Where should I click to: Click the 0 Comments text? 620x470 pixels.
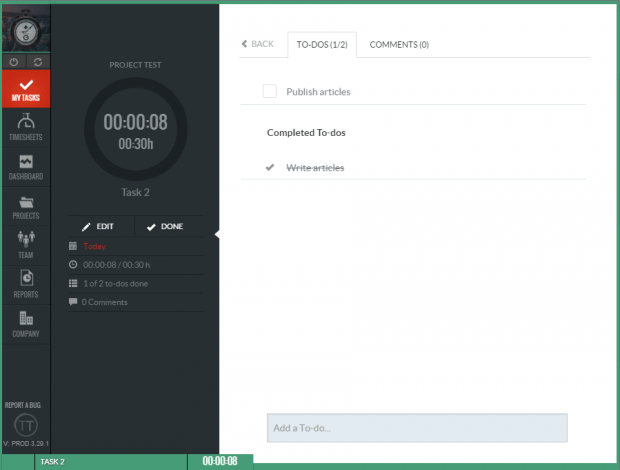(x=104, y=302)
